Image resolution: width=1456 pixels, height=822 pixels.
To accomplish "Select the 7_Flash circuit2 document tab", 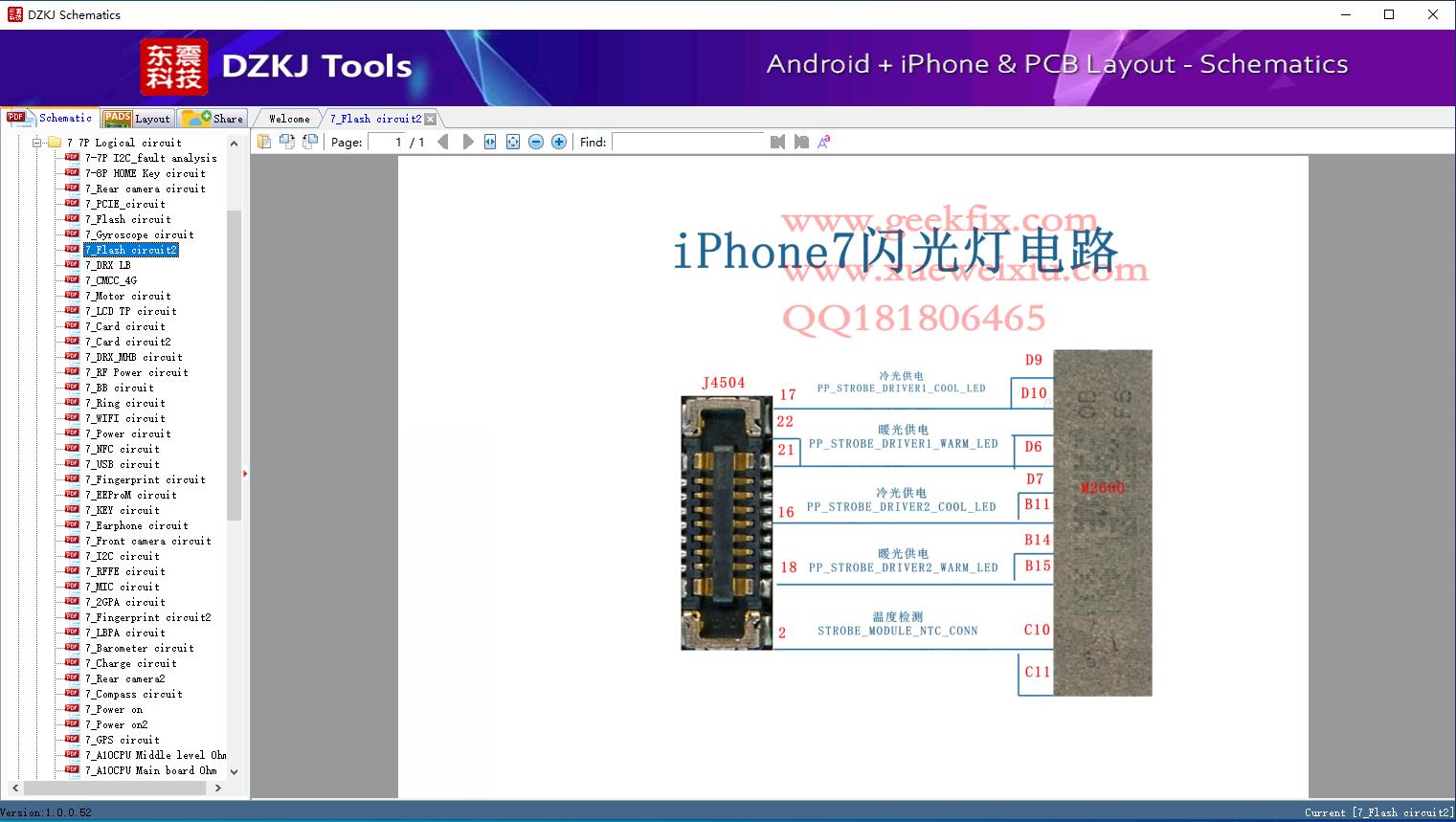I will pos(375,119).
